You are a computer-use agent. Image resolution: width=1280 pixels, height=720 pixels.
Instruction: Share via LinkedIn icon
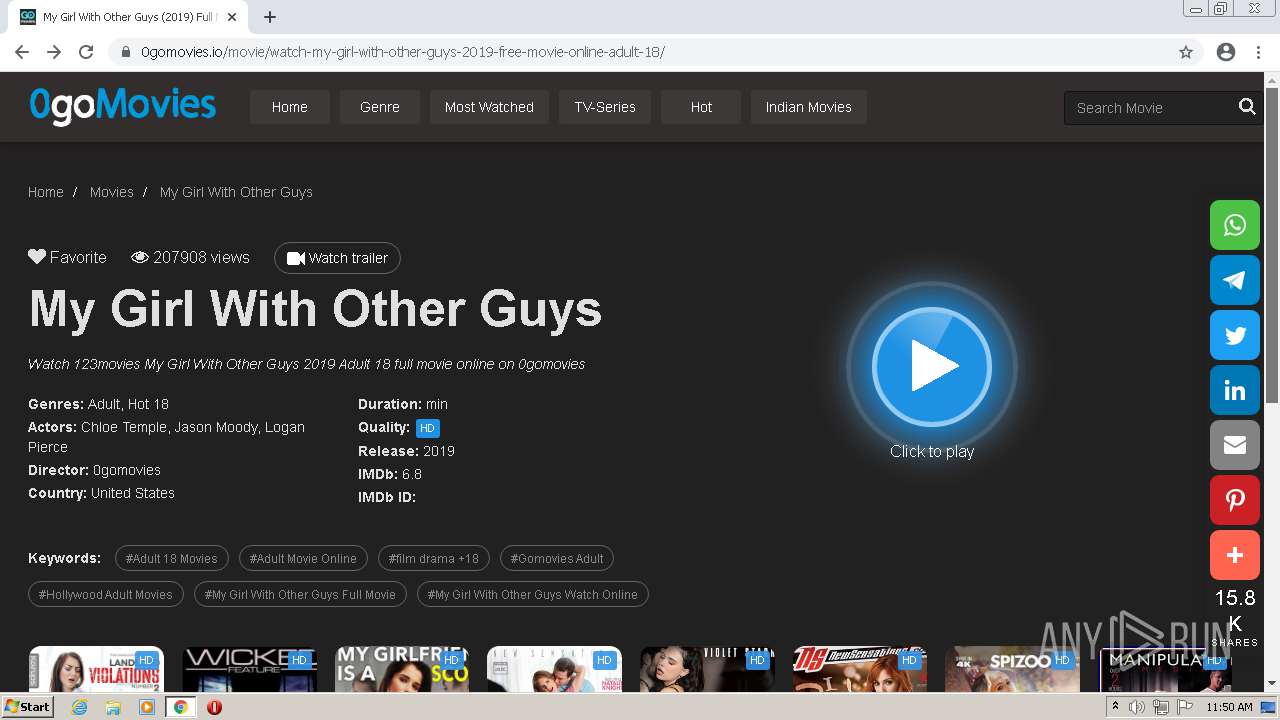click(1235, 390)
